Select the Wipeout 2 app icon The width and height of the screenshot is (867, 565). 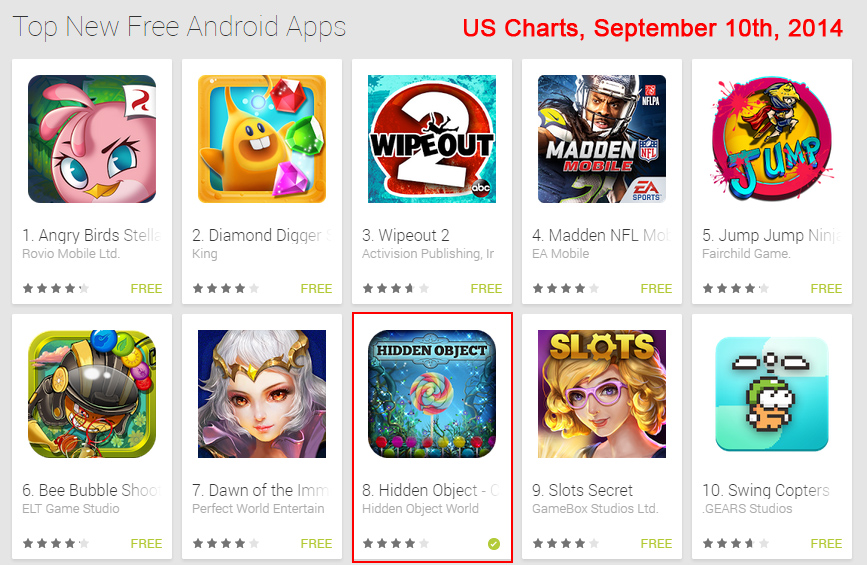pos(432,139)
